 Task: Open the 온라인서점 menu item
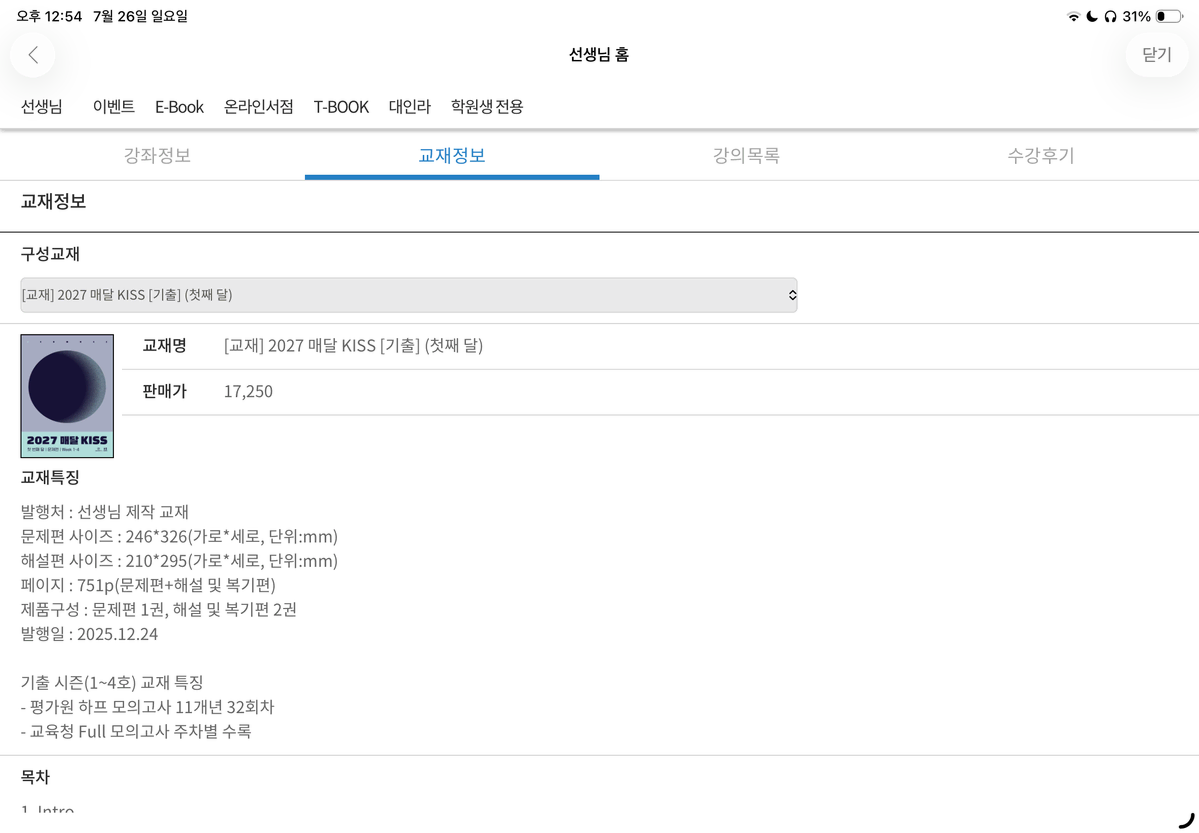258,106
